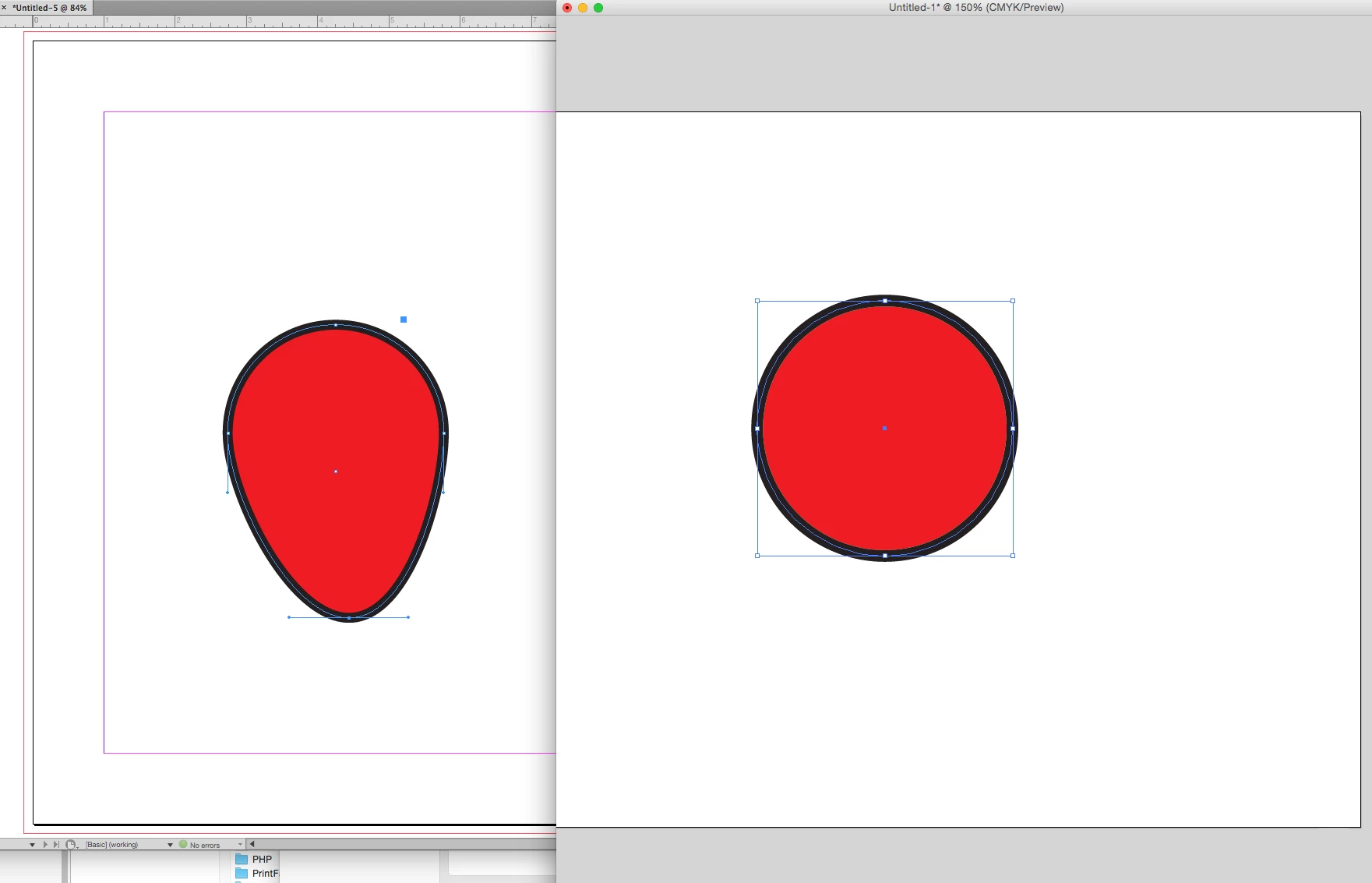Click the teardrop's center point
1372x883 pixels.
coord(336,472)
